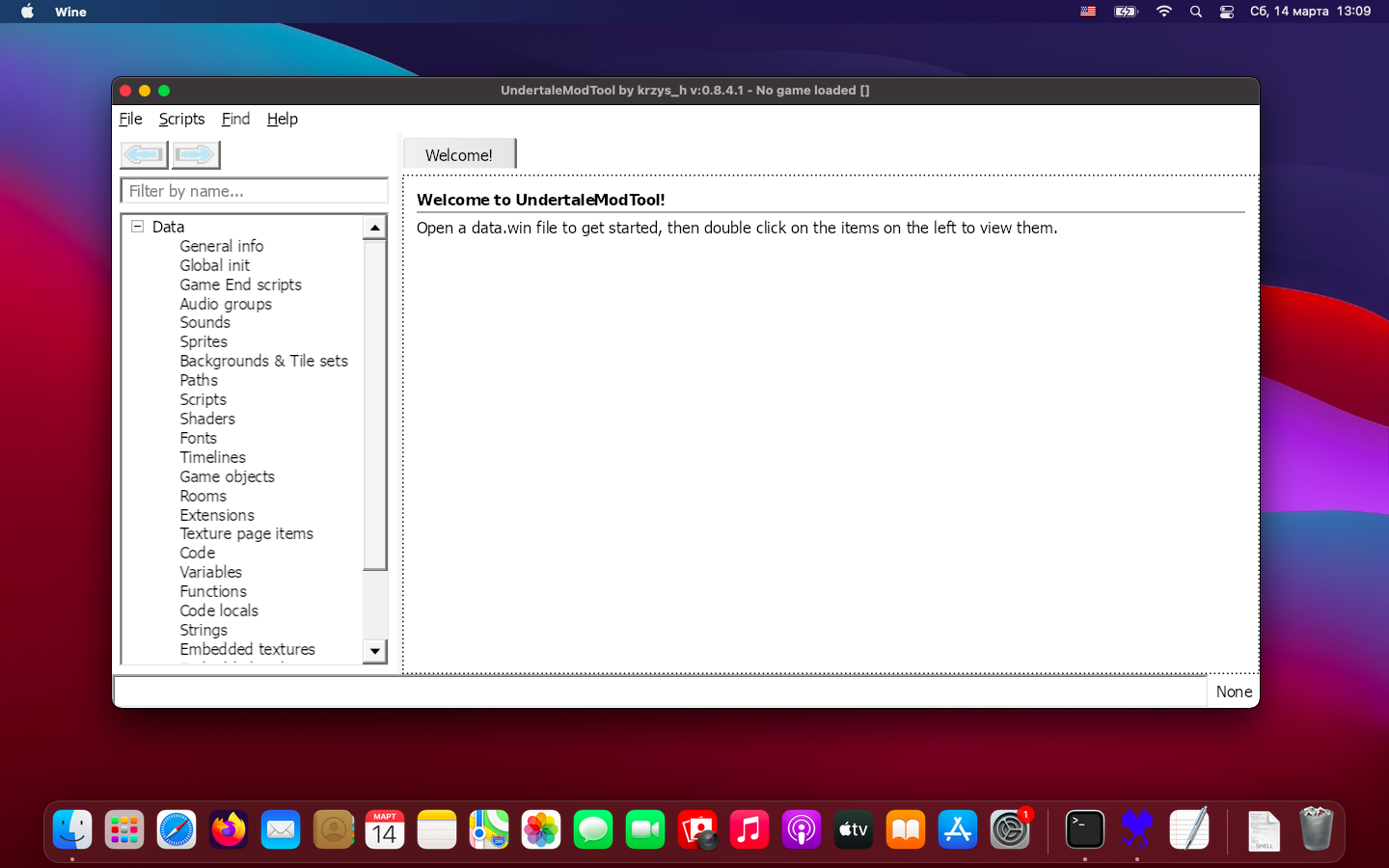Open Music from the dock

(749, 829)
